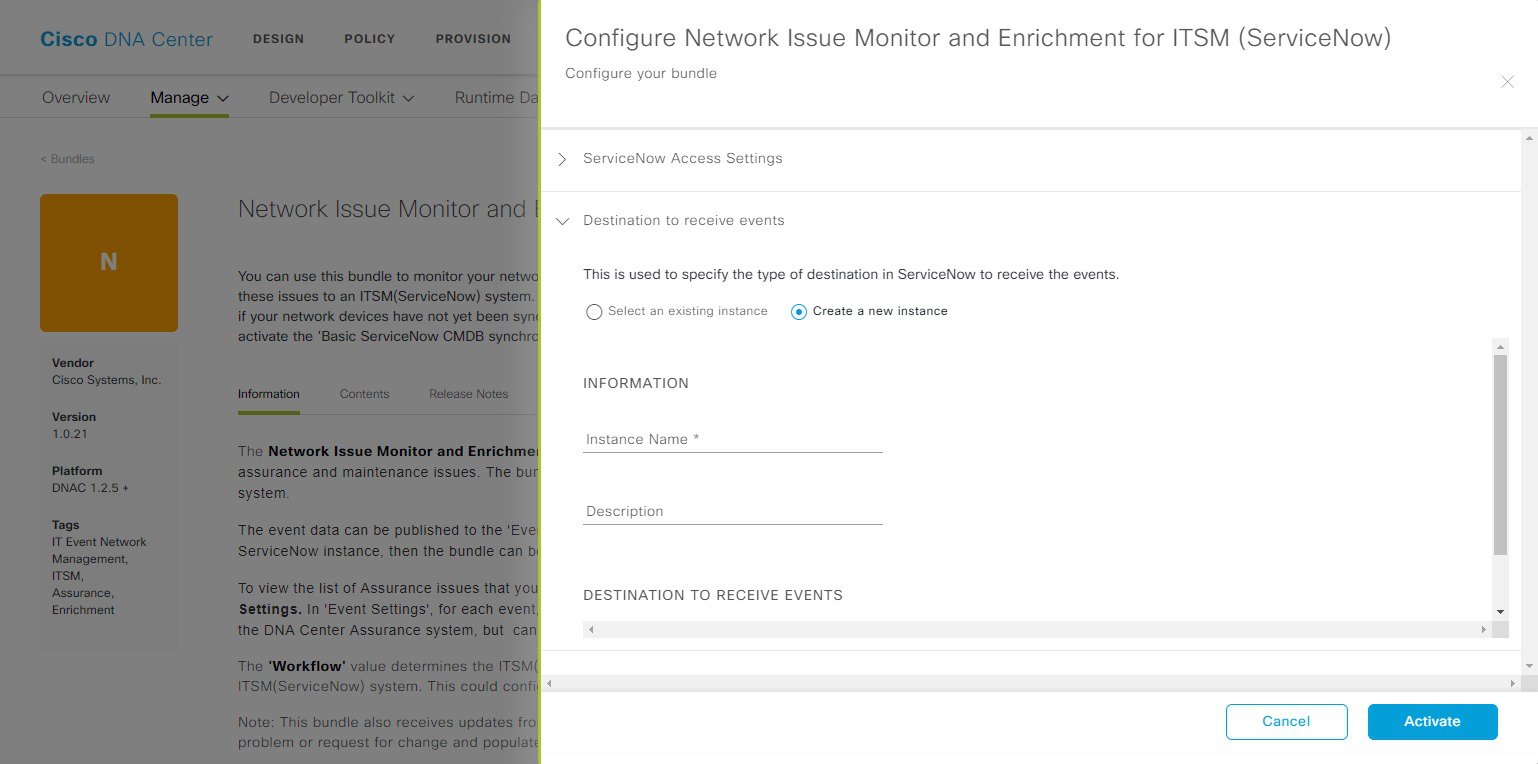Click the inner horizontal scroll left arrow
Viewport: 1538px width, 764px height.
click(591, 629)
